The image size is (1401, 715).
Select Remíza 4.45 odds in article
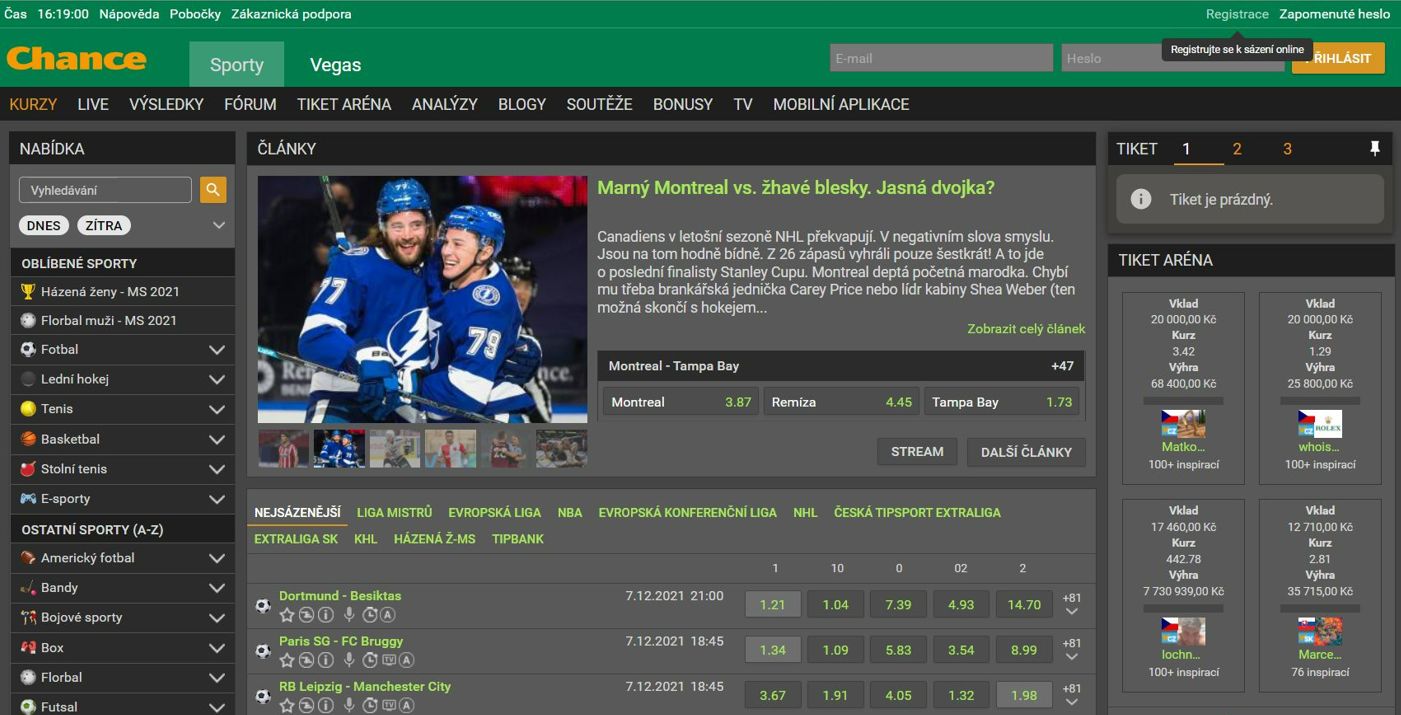pyautogui.click(x=841, y=402)
